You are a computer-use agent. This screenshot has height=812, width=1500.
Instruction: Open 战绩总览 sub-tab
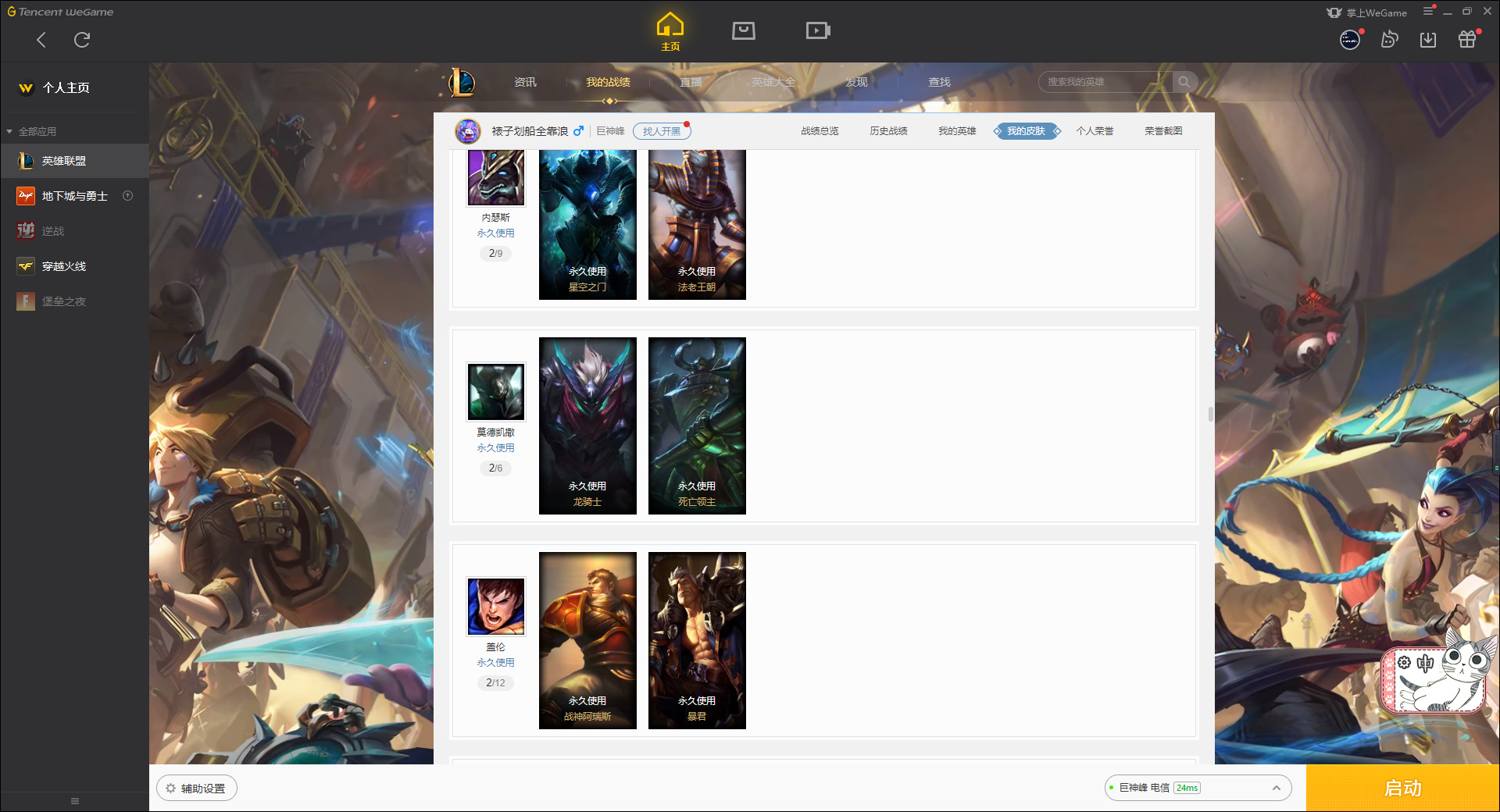(x=820, y=131)
